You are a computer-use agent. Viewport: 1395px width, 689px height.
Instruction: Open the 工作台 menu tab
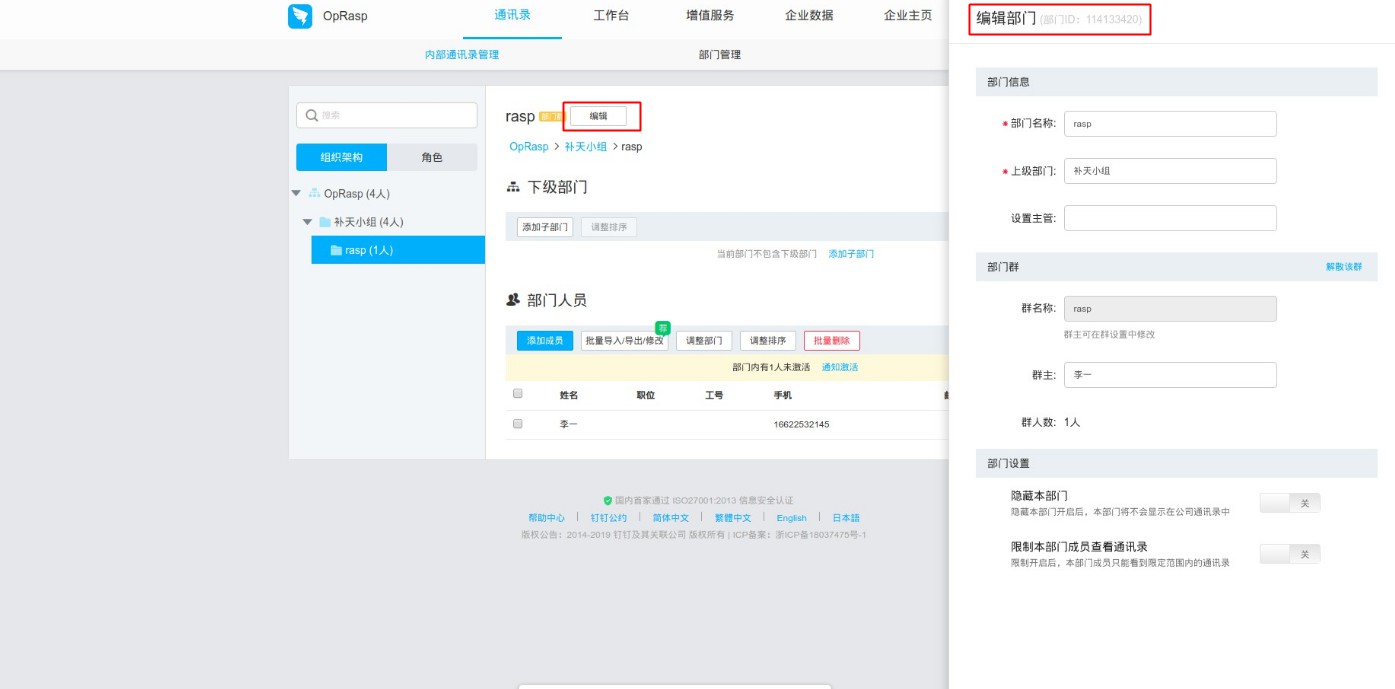(x=611, y=16)
